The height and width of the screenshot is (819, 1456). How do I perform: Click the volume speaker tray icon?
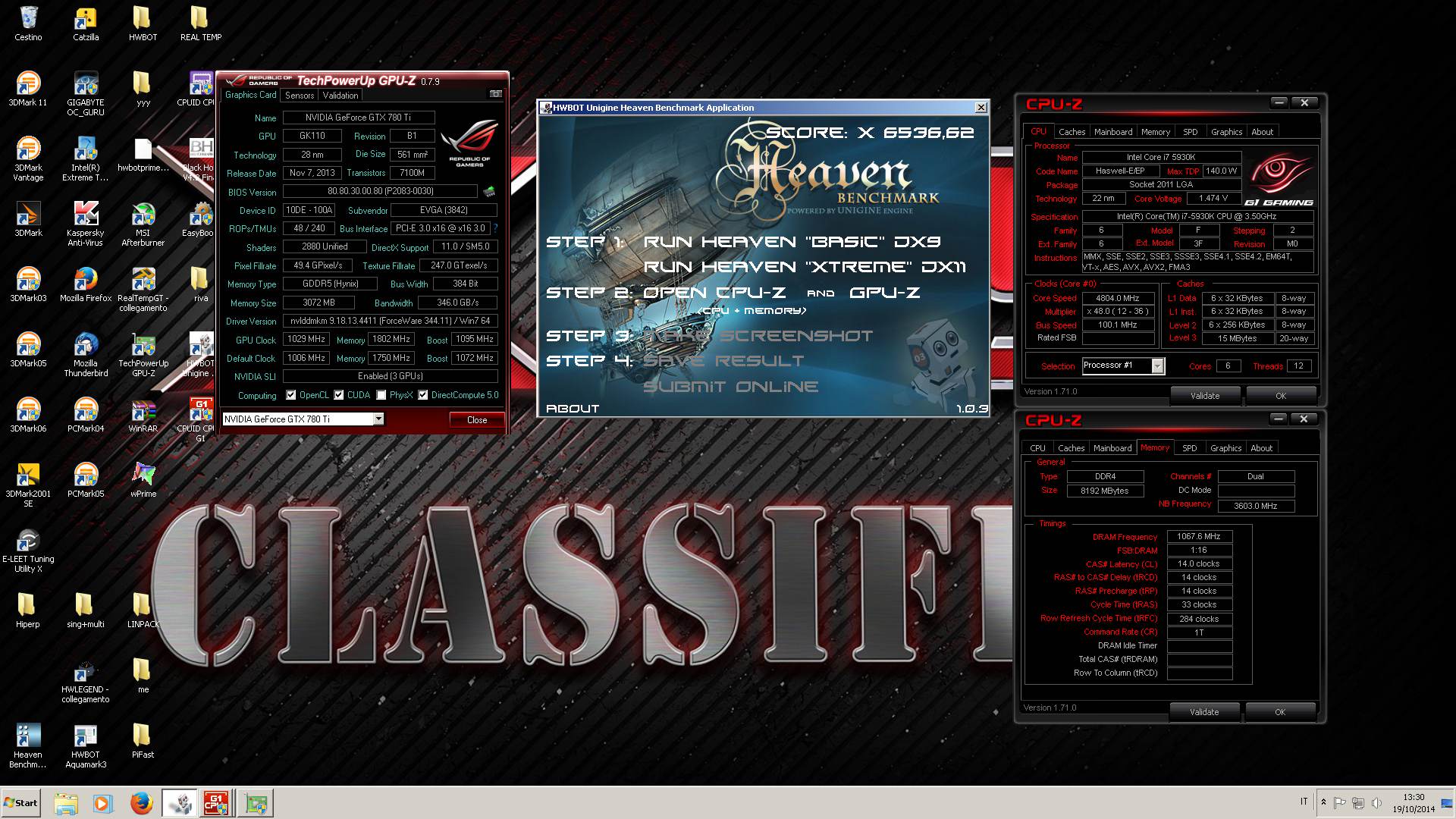point(1376,802)
